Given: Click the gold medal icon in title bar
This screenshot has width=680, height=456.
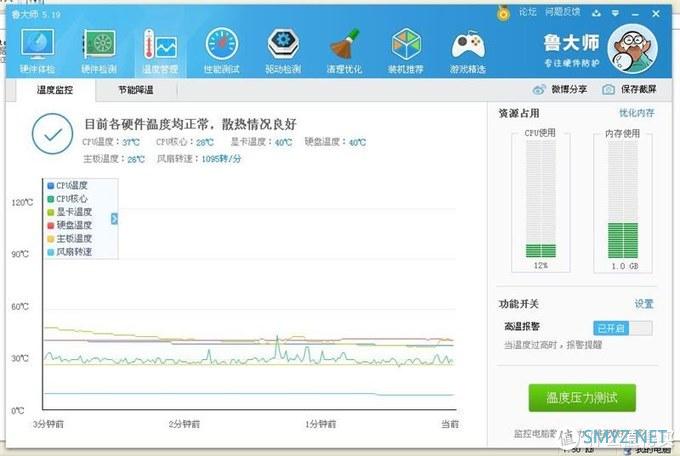Looking at the screenshot, I should point(503,13).
